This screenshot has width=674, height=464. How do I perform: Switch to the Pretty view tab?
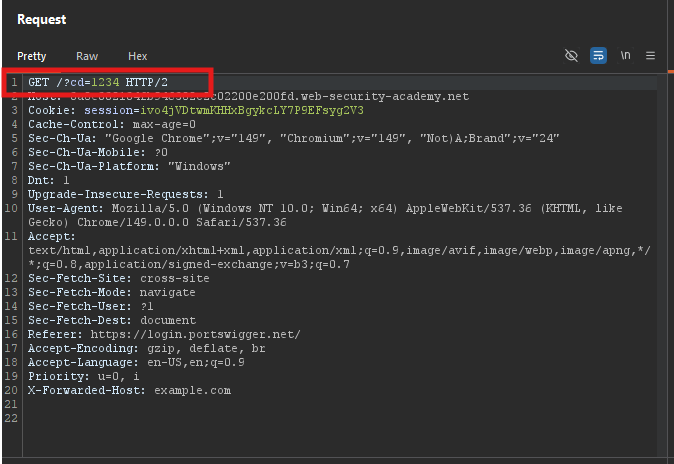(31, 56)
